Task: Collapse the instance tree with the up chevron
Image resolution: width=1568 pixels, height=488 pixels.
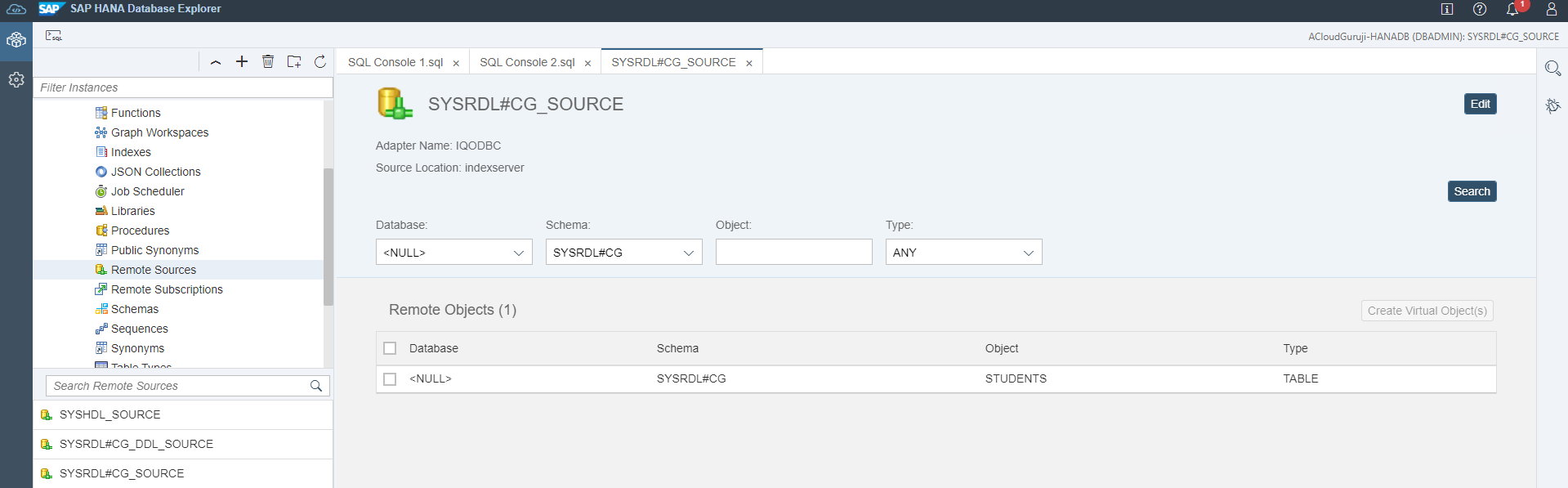Action: click(216, 62)
